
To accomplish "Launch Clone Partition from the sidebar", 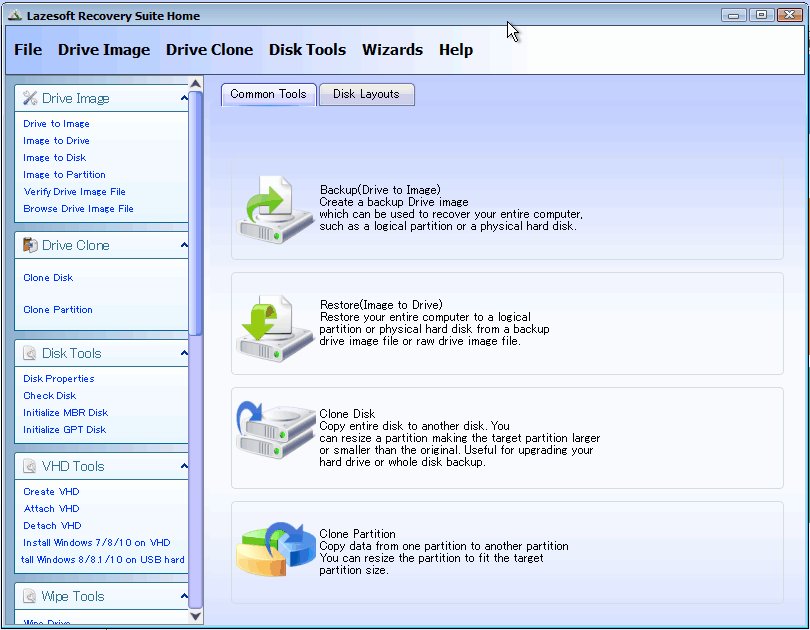I will 58,309.
